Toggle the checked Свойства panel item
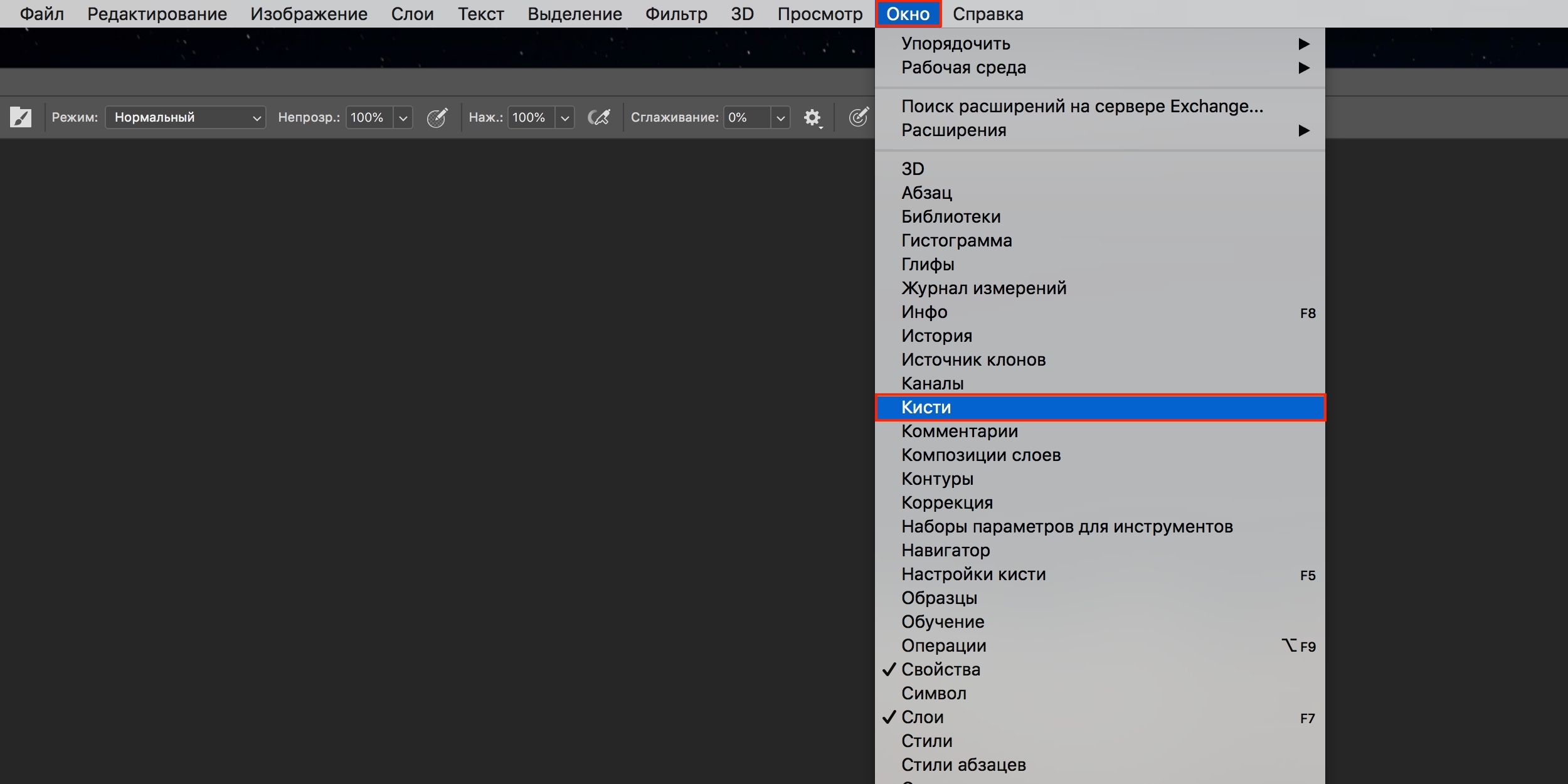1568x784 pixels. tap(940, 669)
